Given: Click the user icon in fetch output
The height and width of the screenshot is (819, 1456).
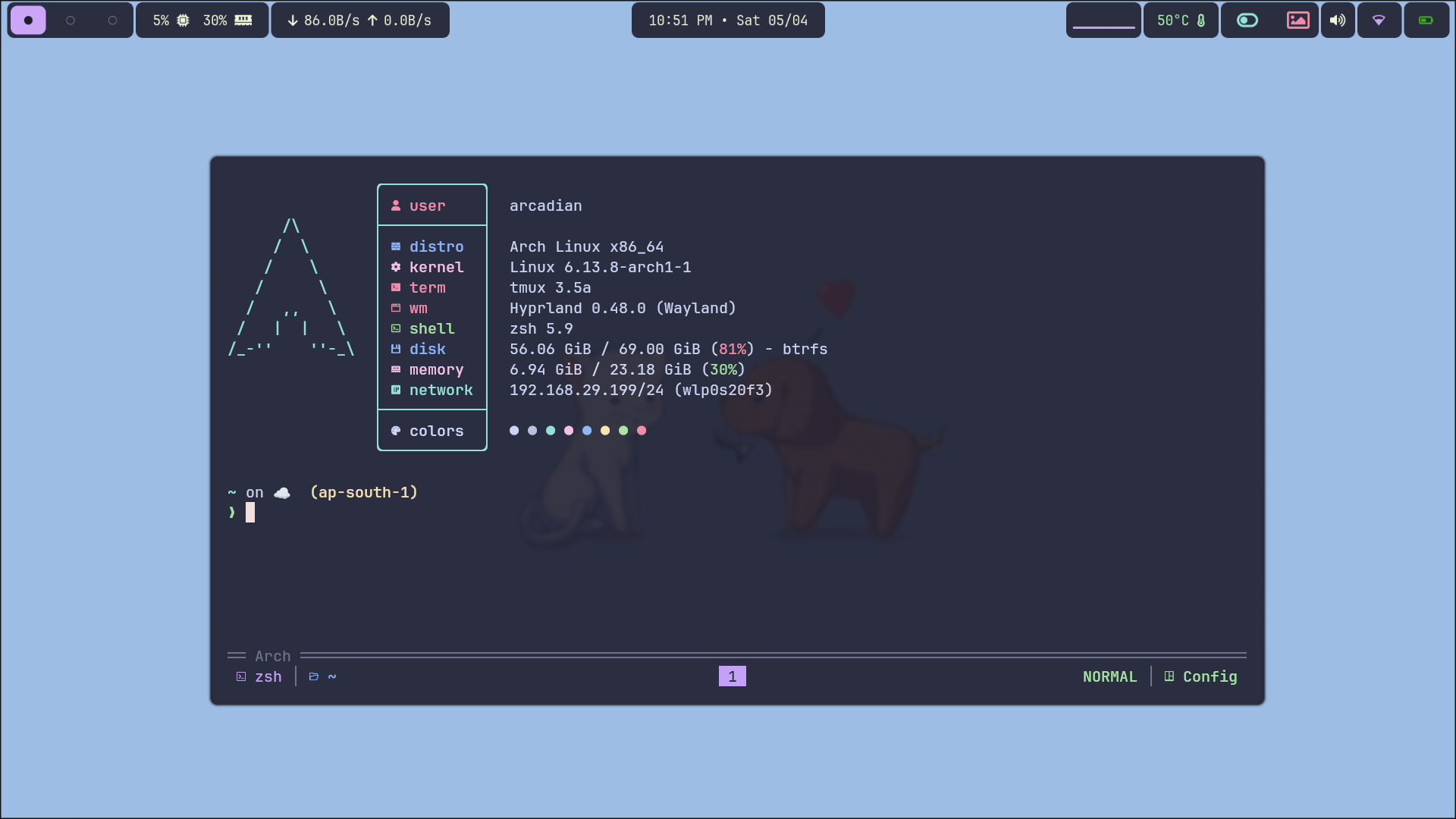Looking at the screenshot, I should tap(396, 206).
